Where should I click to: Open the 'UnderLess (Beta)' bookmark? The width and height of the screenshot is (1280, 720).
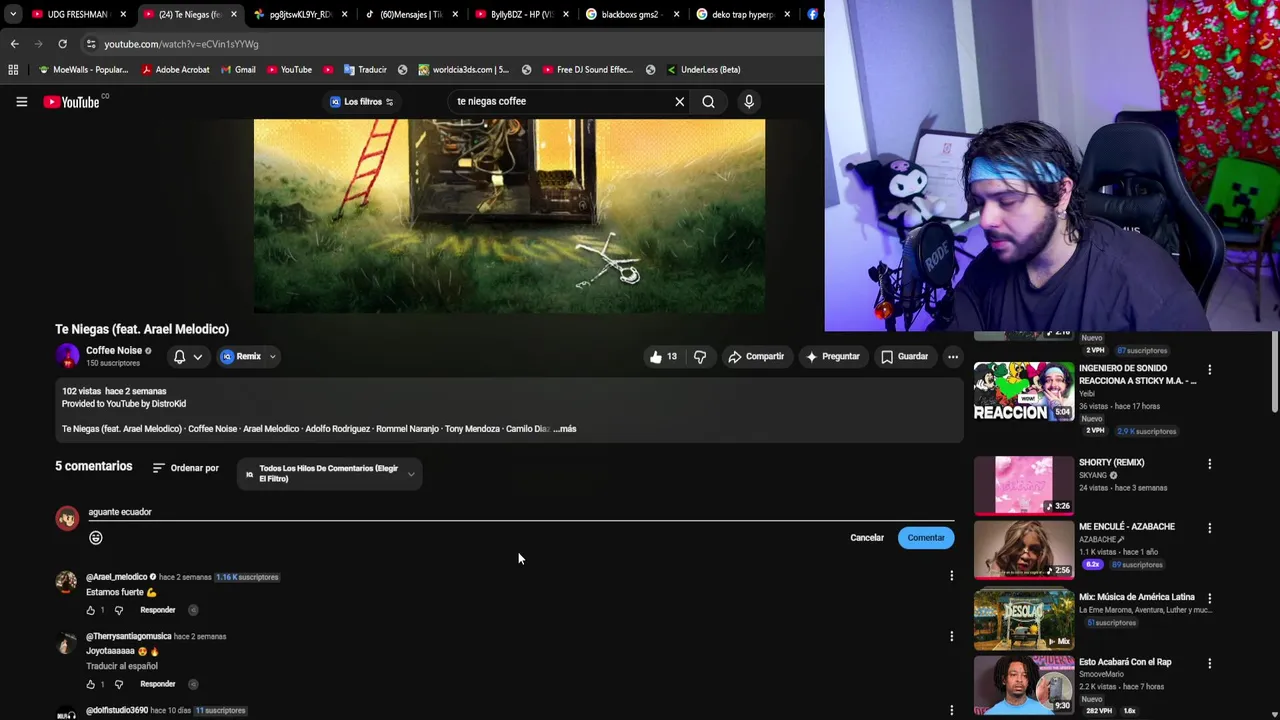point(702,70)
